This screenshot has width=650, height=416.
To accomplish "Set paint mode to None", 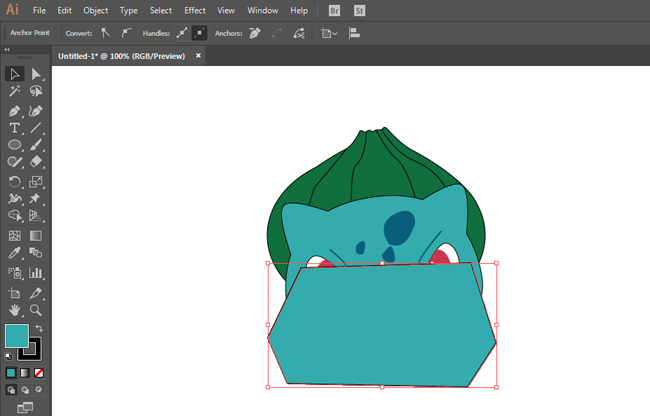I will [39, 373].
